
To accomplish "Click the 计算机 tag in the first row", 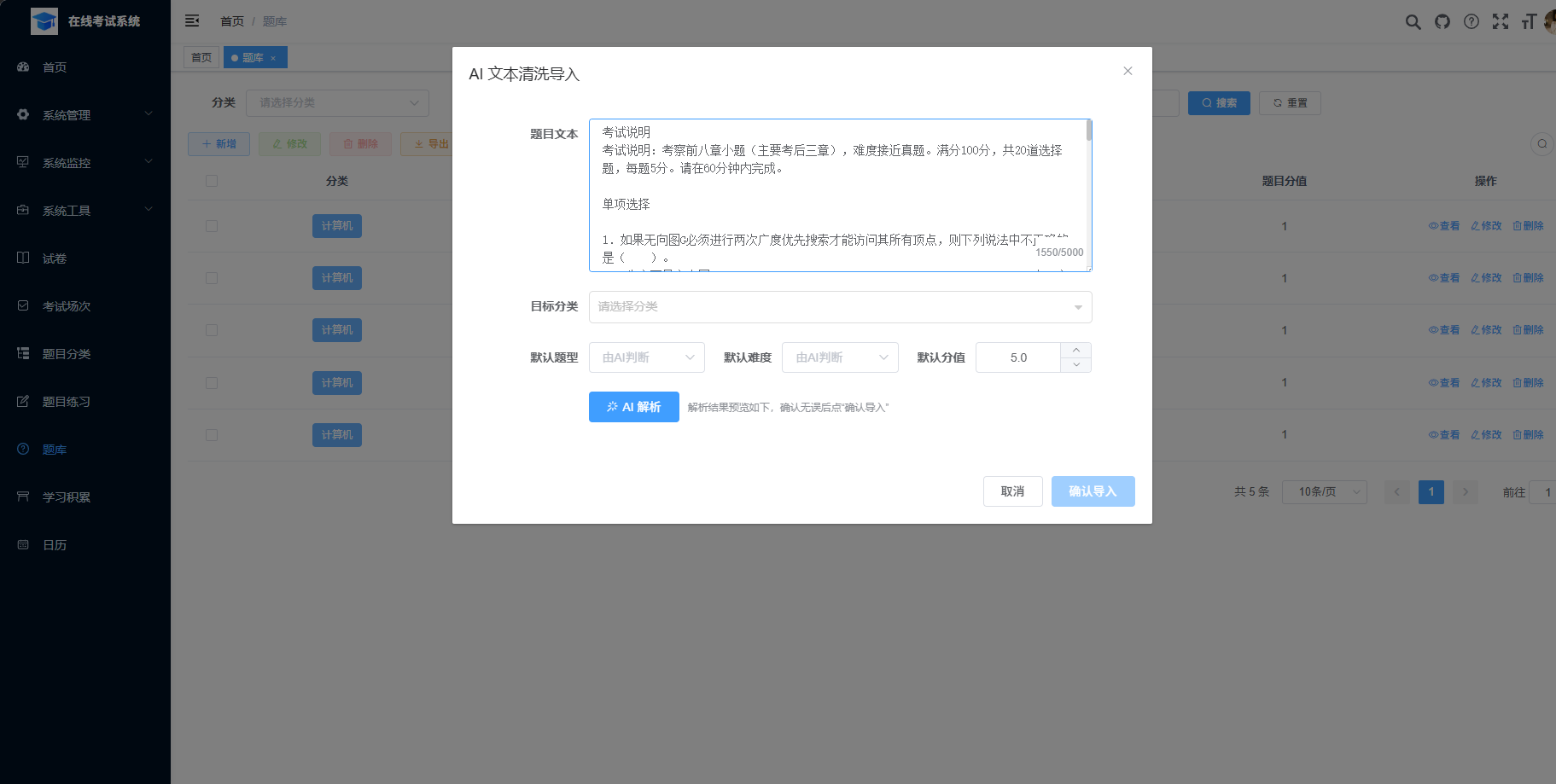I will click(x=337, y=226).
